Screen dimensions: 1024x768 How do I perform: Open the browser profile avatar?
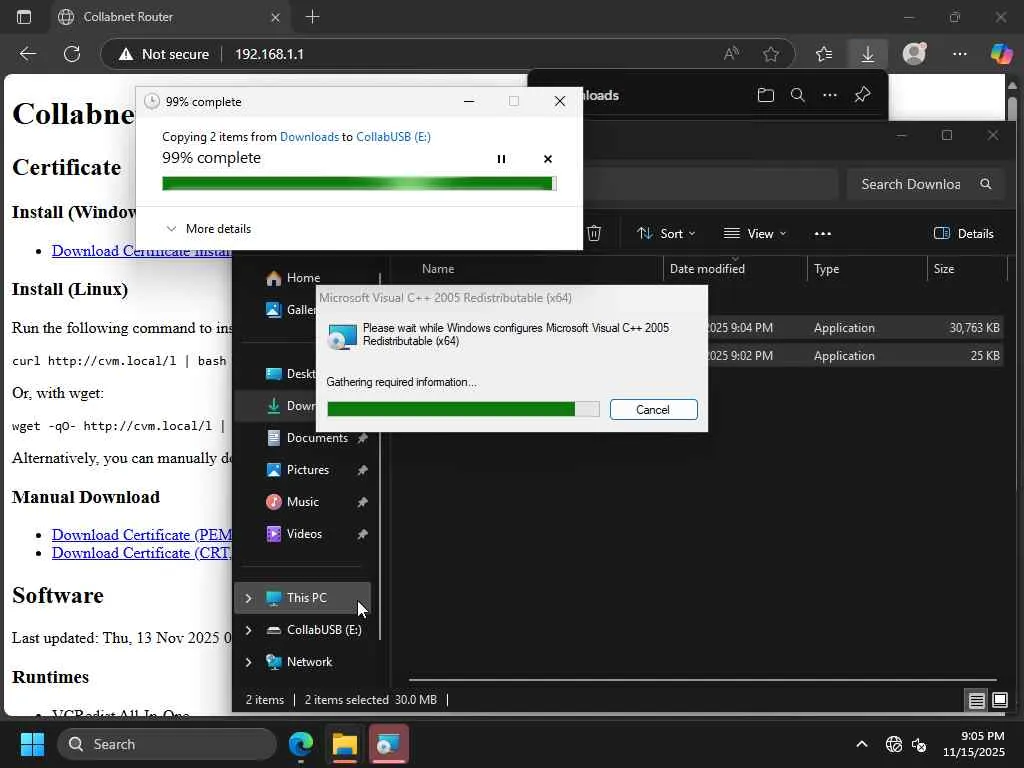coord(914,54)
